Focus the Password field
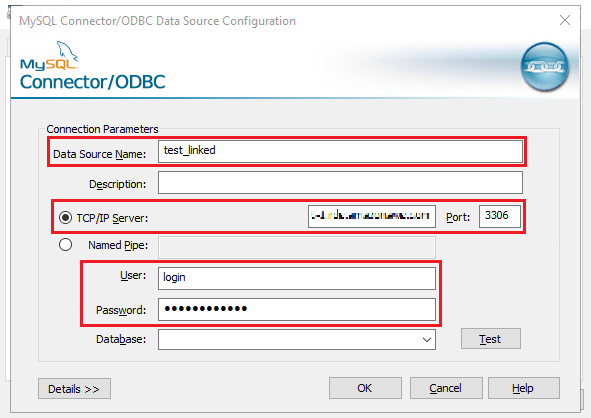The image size is (591, 418). [x=297, y=309]
